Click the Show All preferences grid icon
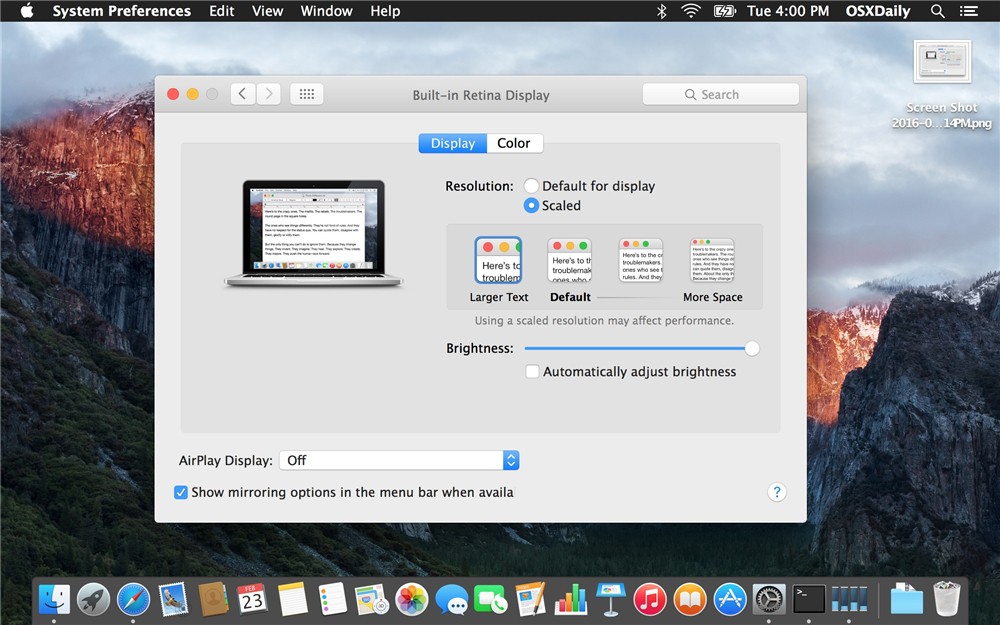 307,94
